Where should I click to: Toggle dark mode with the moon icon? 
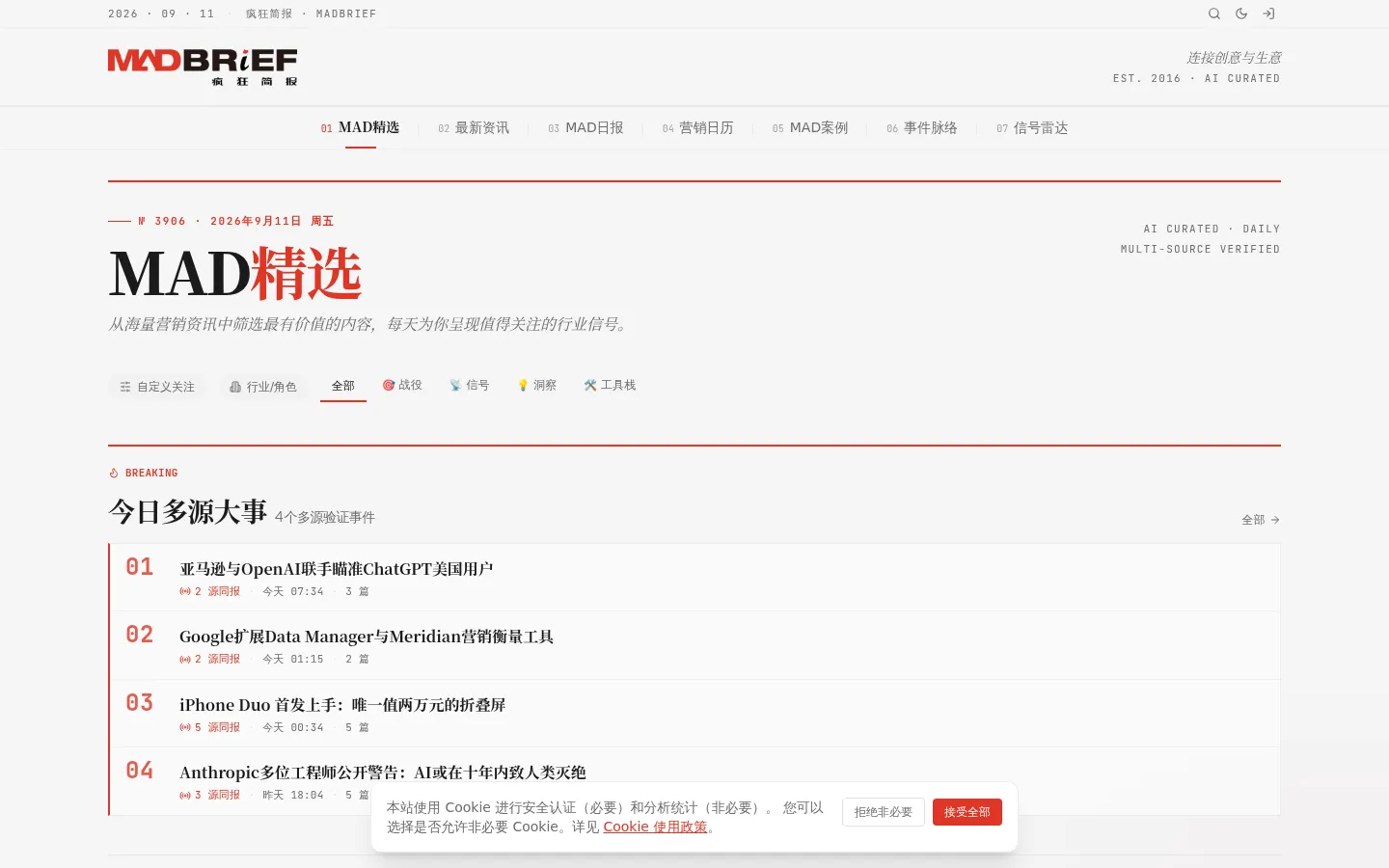click(1241, 14)
